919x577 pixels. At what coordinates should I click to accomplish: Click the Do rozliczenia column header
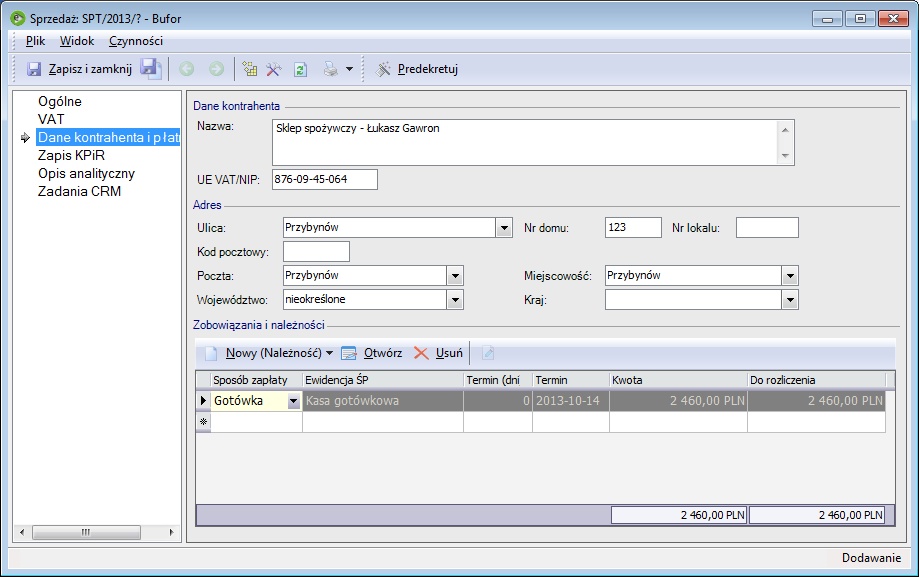816,380
